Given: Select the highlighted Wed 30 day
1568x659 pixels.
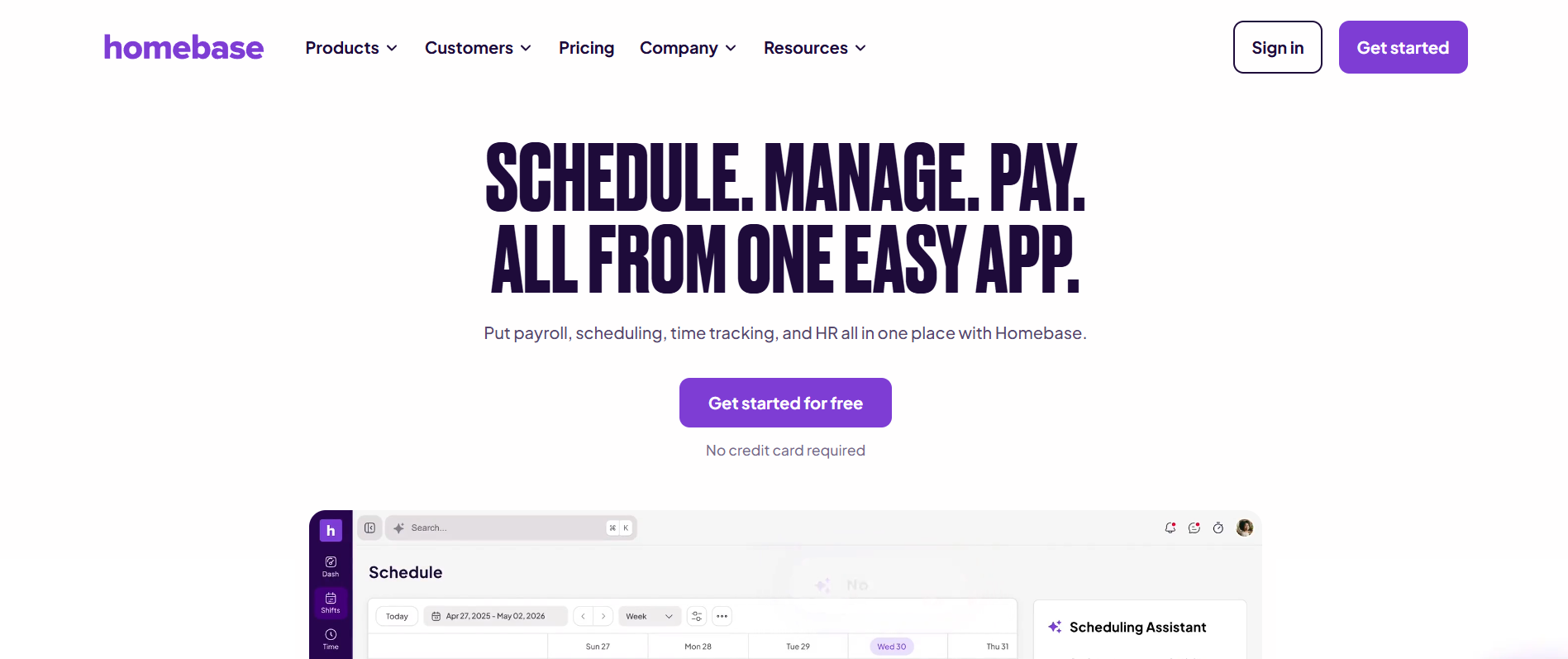Looking at the screenshot, I should (x=891, y=647).
